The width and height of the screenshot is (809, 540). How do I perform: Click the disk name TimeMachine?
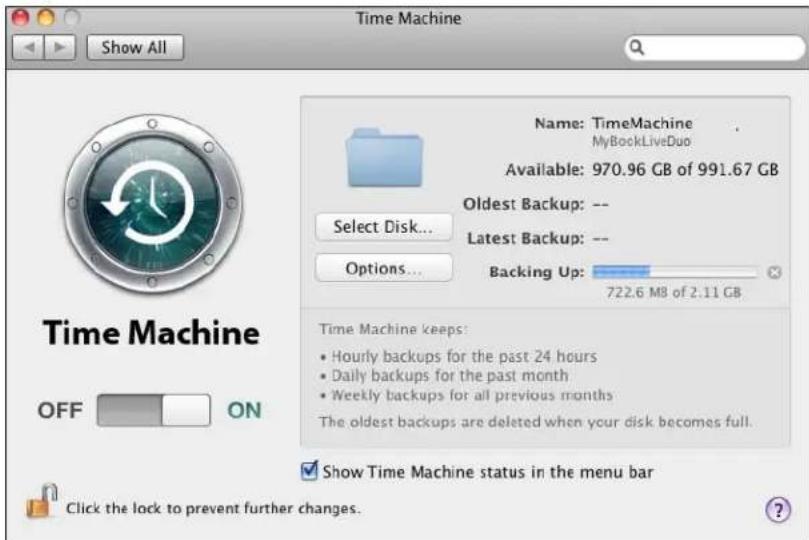click(642, 123)
